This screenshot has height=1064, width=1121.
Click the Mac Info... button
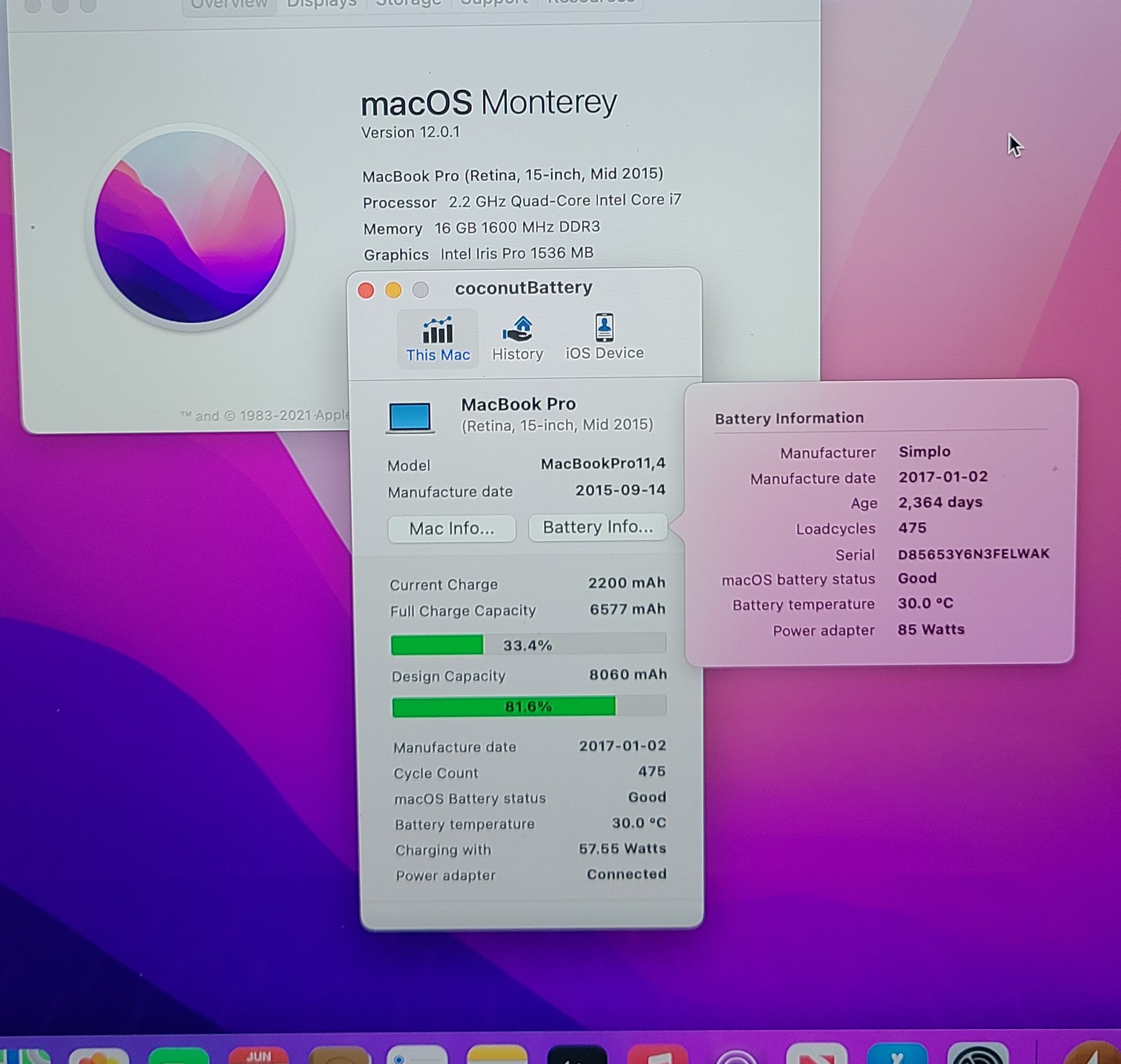tap(452, 529)
